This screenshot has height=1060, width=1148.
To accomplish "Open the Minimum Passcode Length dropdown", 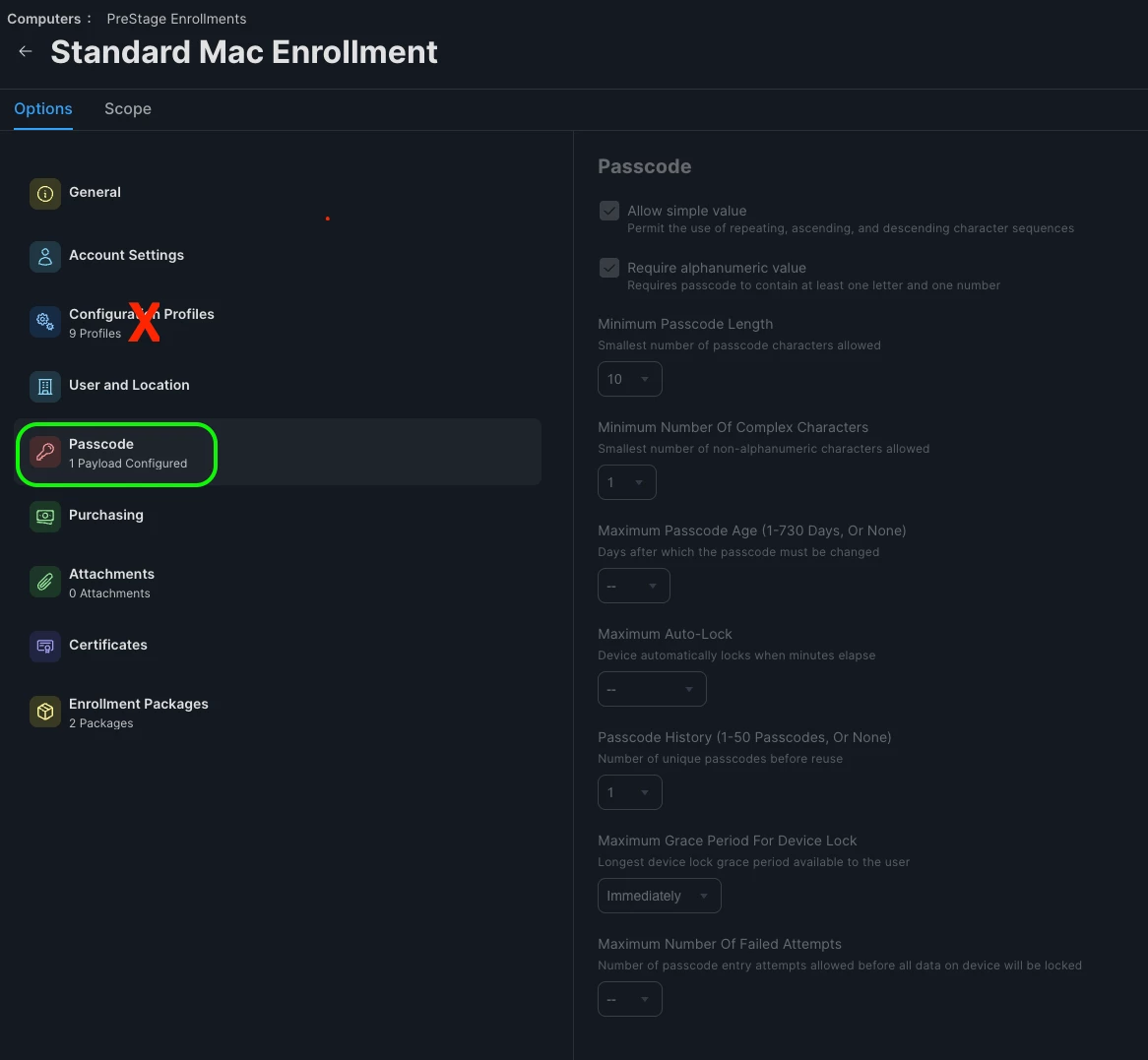I will [x=630, y=379].
